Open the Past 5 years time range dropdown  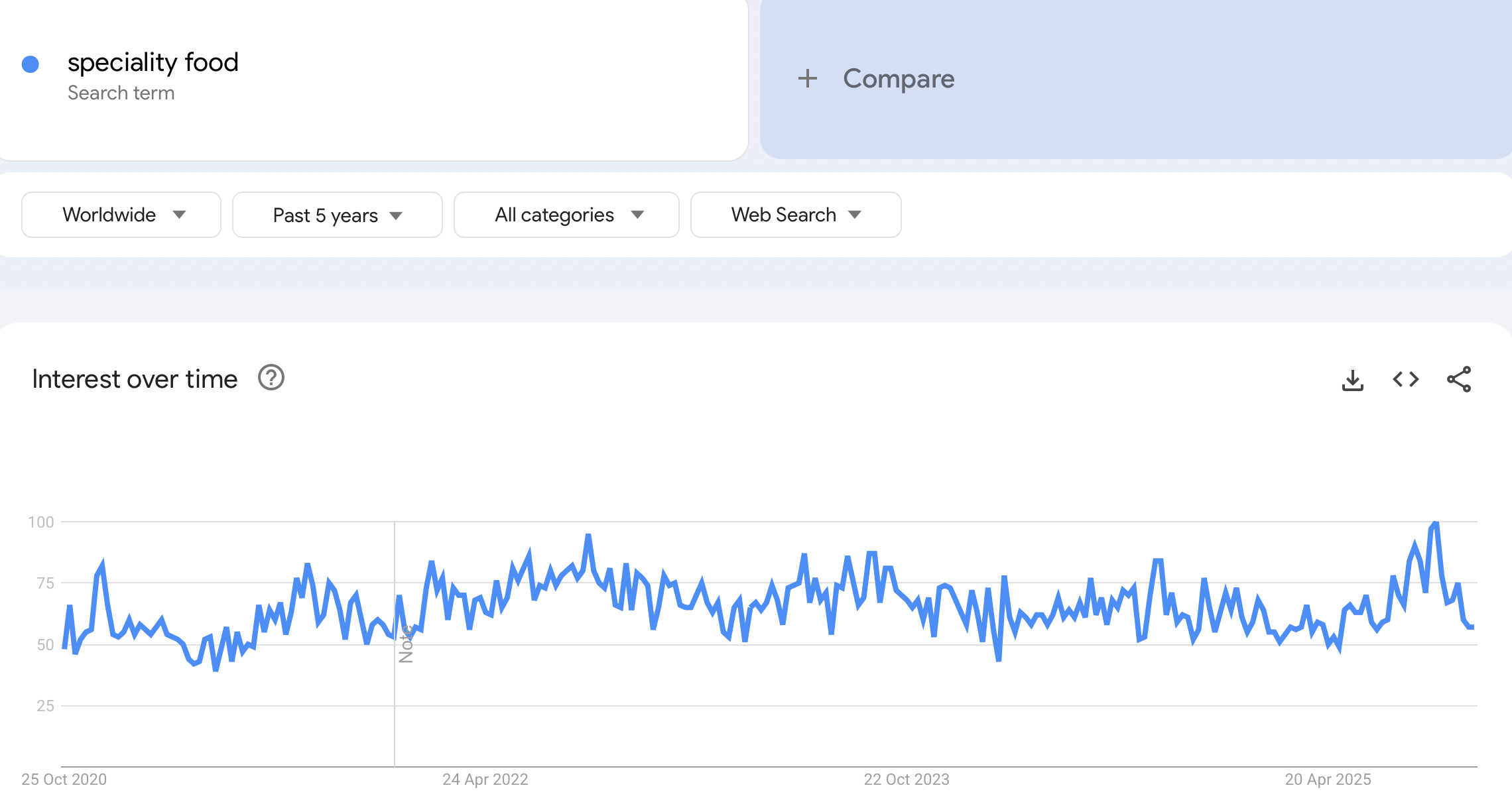(x=337, y=215)
